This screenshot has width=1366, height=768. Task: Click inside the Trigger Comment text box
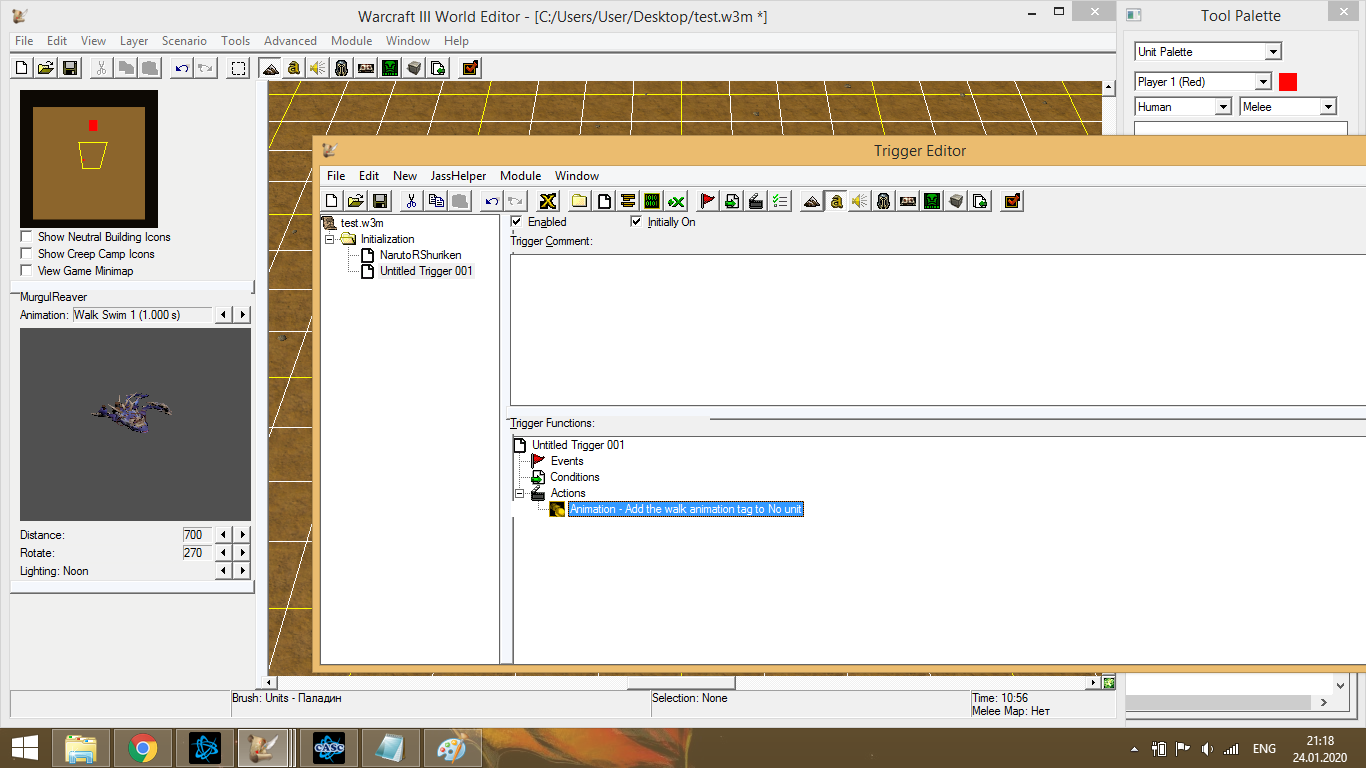coord(938,328)
